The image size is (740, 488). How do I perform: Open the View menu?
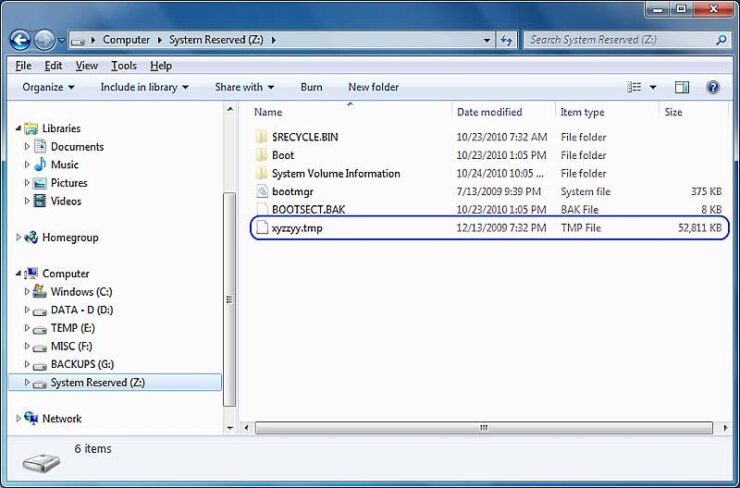coord(86,66)
